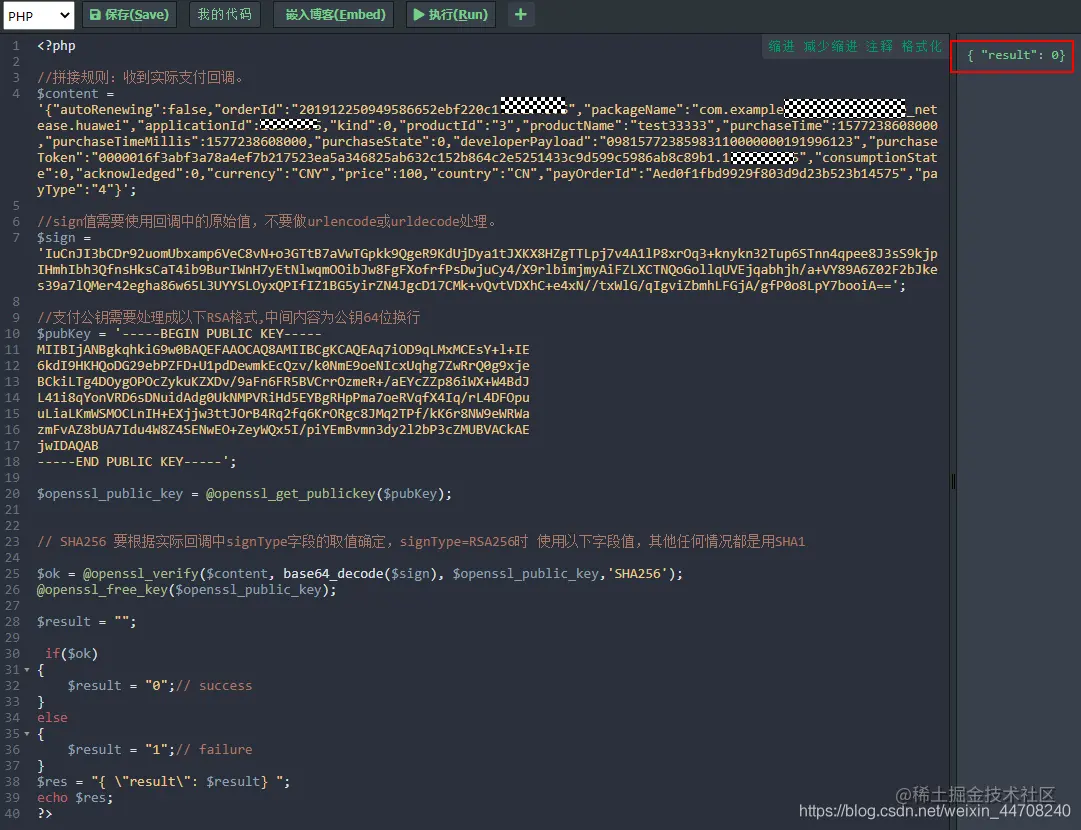The width and height of the screenshot is (1081, 830).
Task: Click the pane splitter handle beside output
Action: pos(953,481)
